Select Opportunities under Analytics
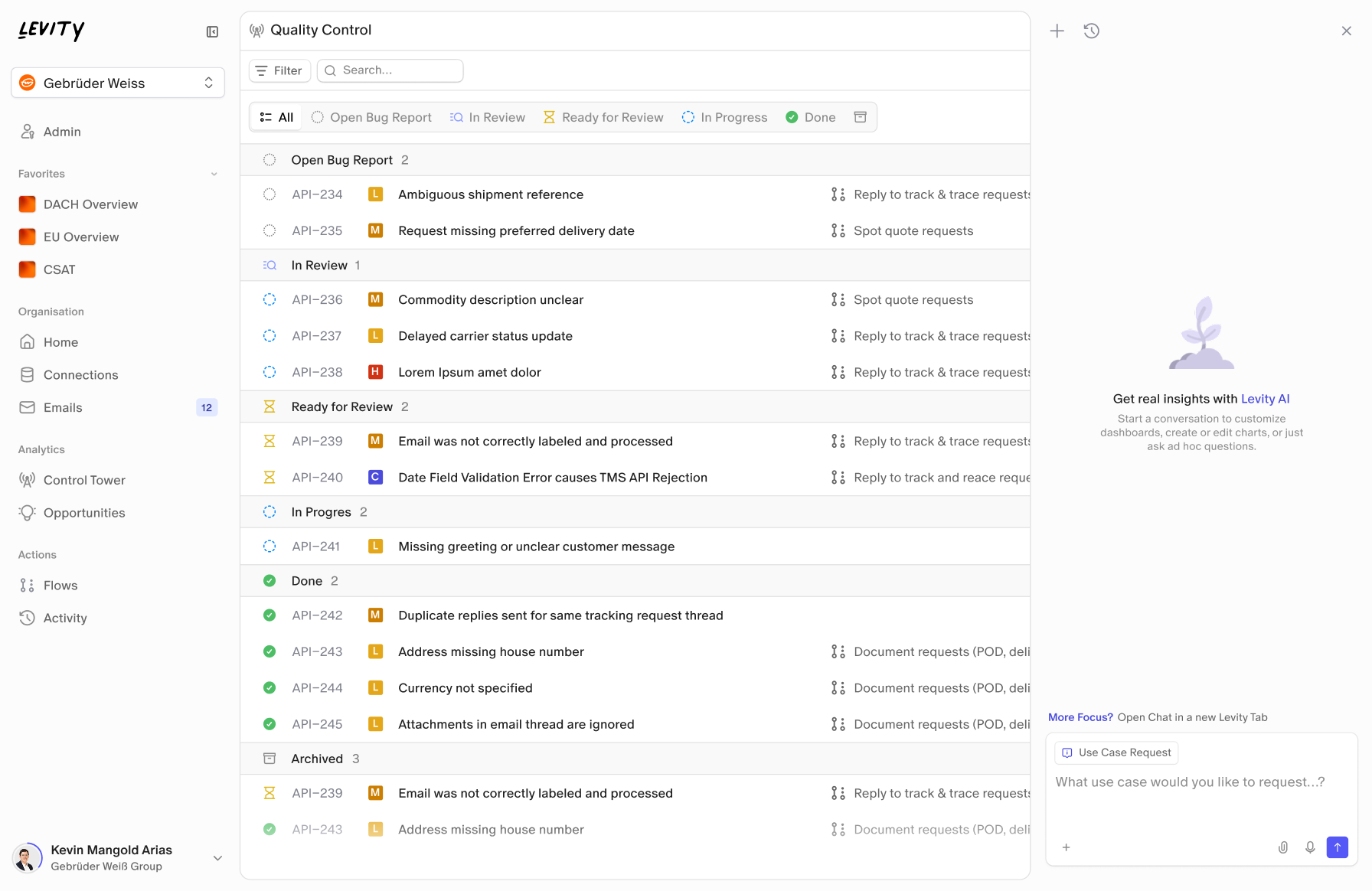 pos(83,513)
